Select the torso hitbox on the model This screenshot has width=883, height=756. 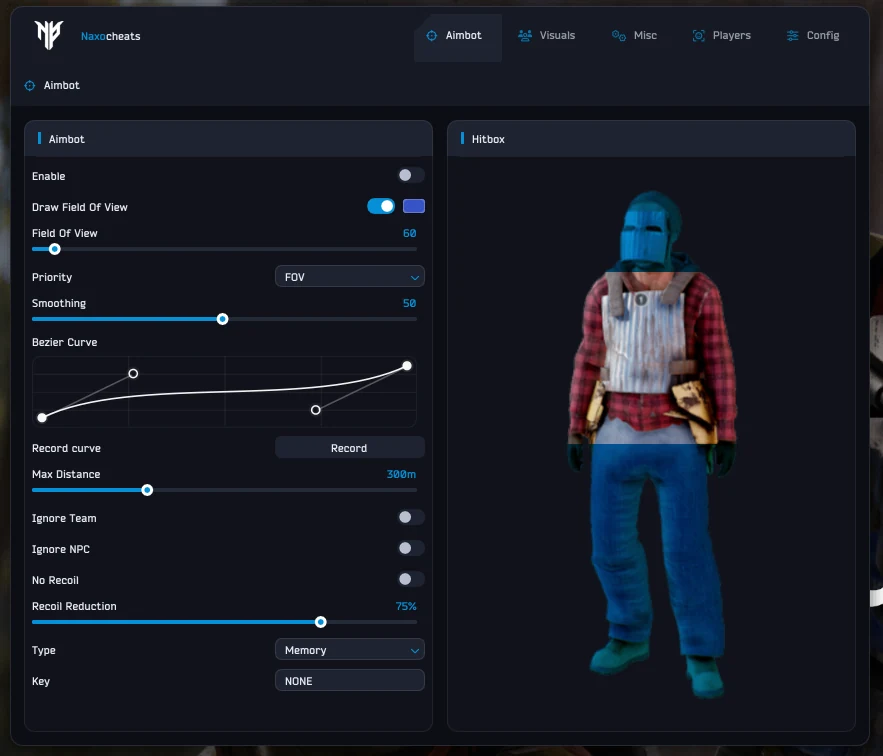[652, 358]
